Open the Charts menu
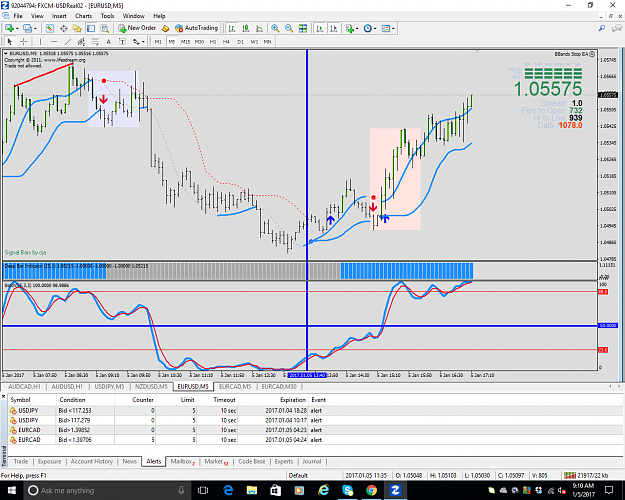The height and width of the screenshot is (500, 625). click(x=83, y=16)
